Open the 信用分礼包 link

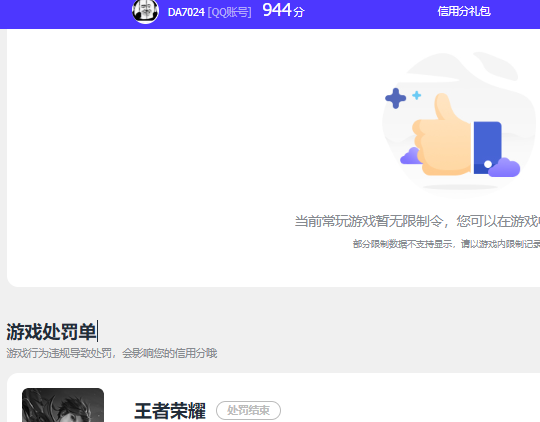464,11
